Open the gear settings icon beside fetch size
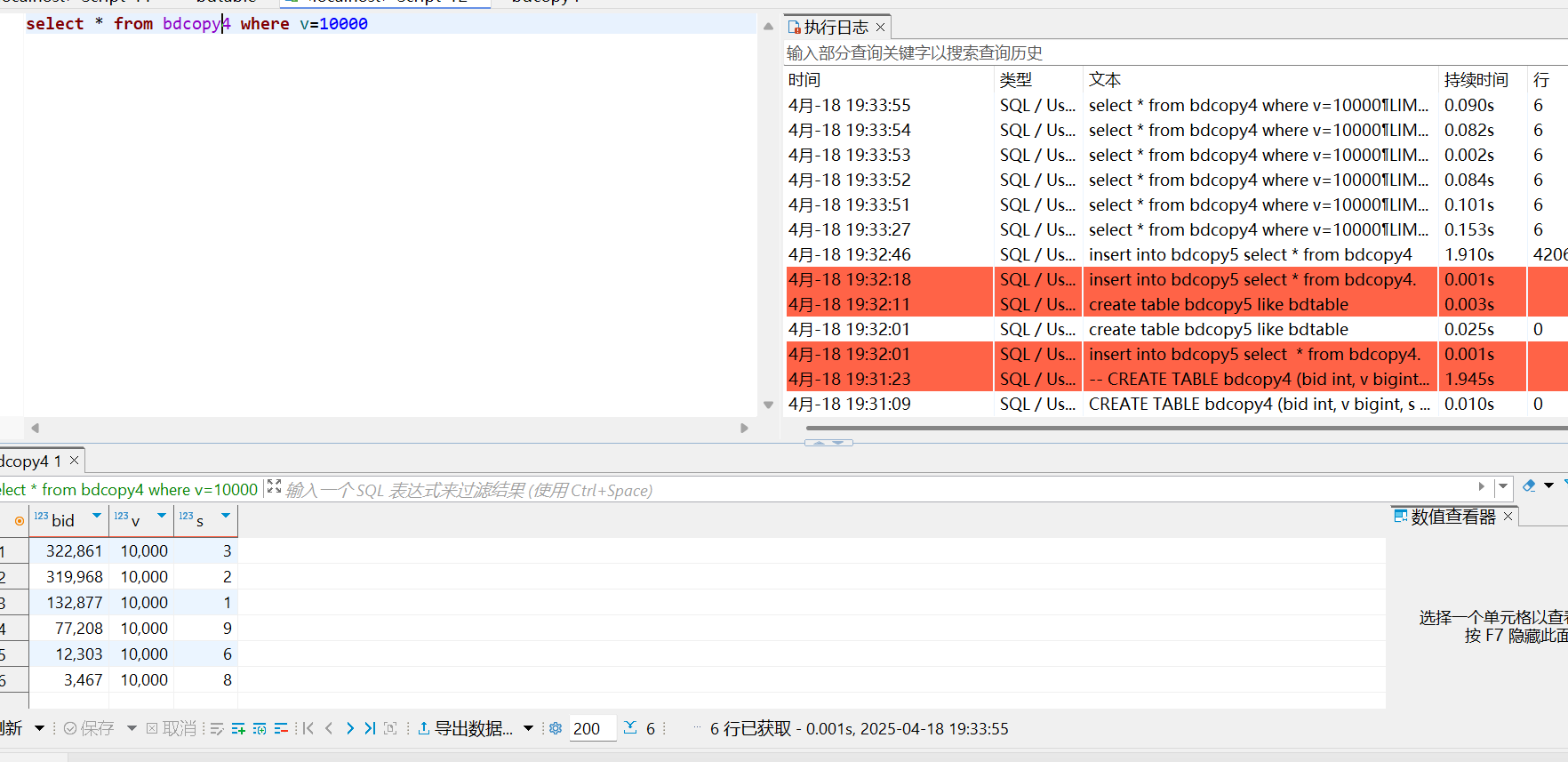This screenshot has width=1568, height=762. pyautogui.click(x=556, y=728)
